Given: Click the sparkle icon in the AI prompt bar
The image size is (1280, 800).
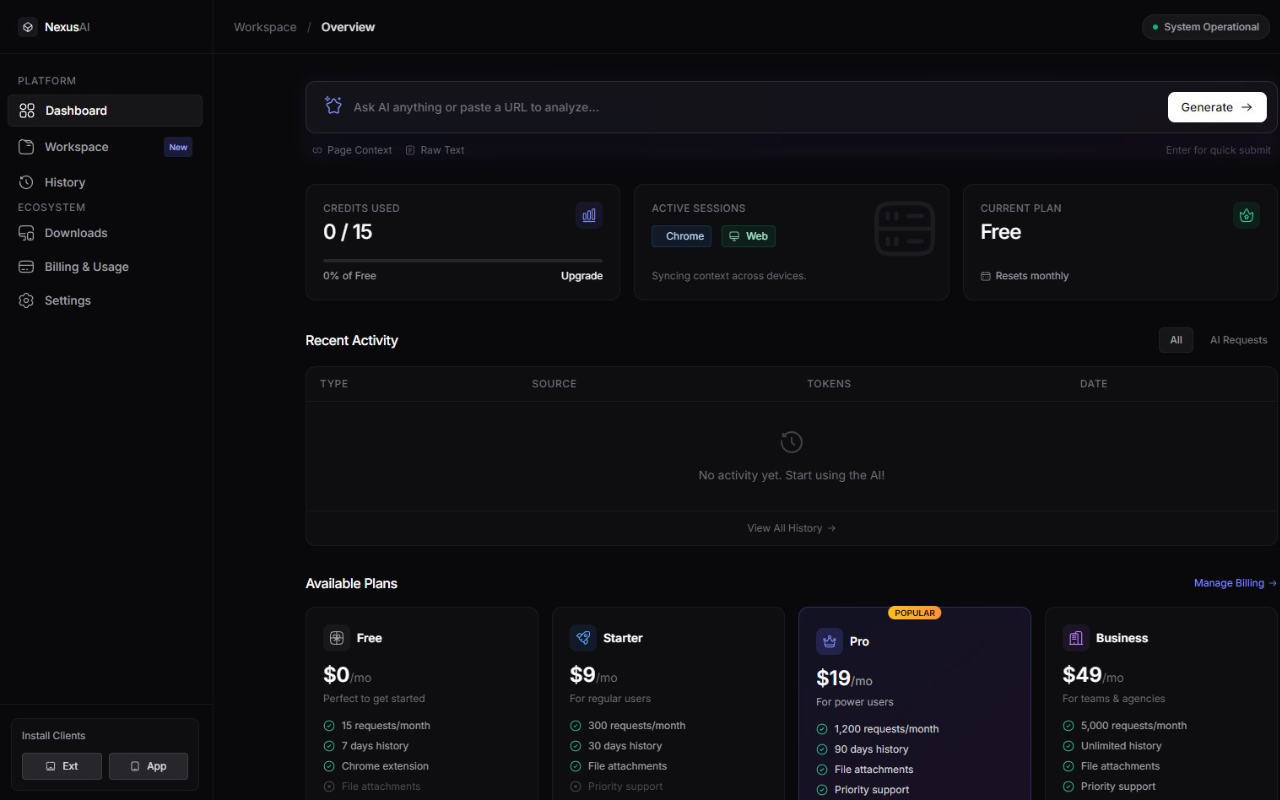Looking at the screenshot, I should tap(333, 104).
